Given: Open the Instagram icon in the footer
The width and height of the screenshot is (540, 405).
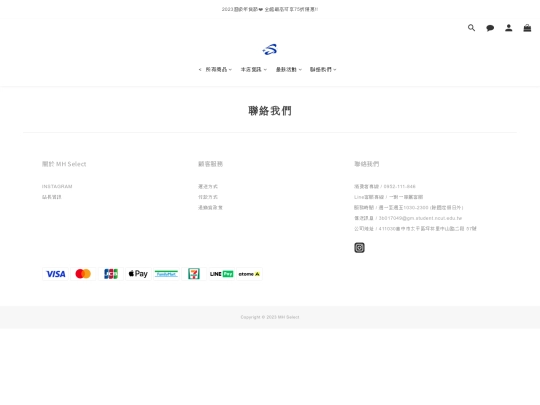Looking at the screenshot, I should tap(359, 248).
